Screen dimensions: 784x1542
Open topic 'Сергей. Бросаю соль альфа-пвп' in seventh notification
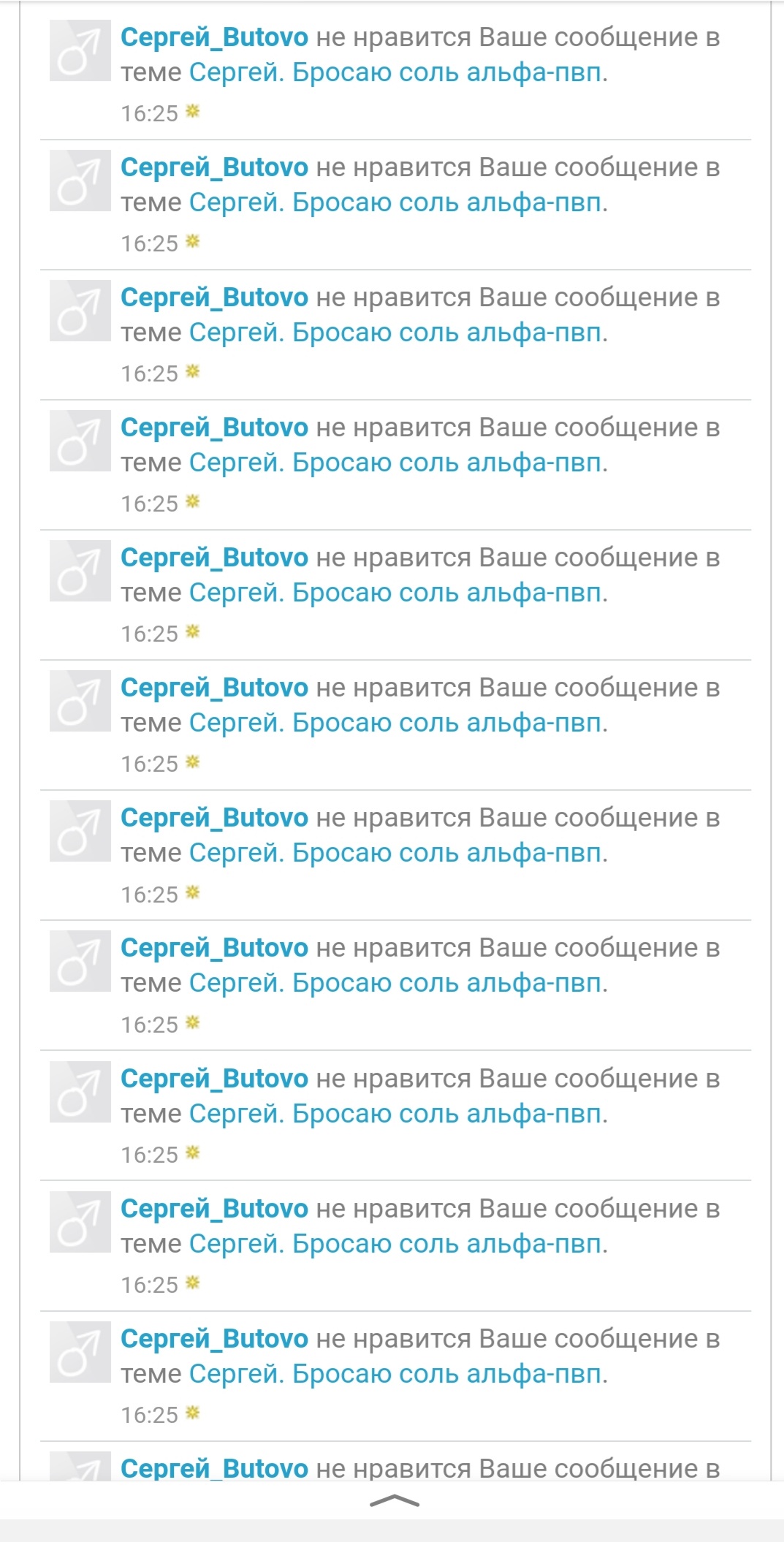(397, 853)
